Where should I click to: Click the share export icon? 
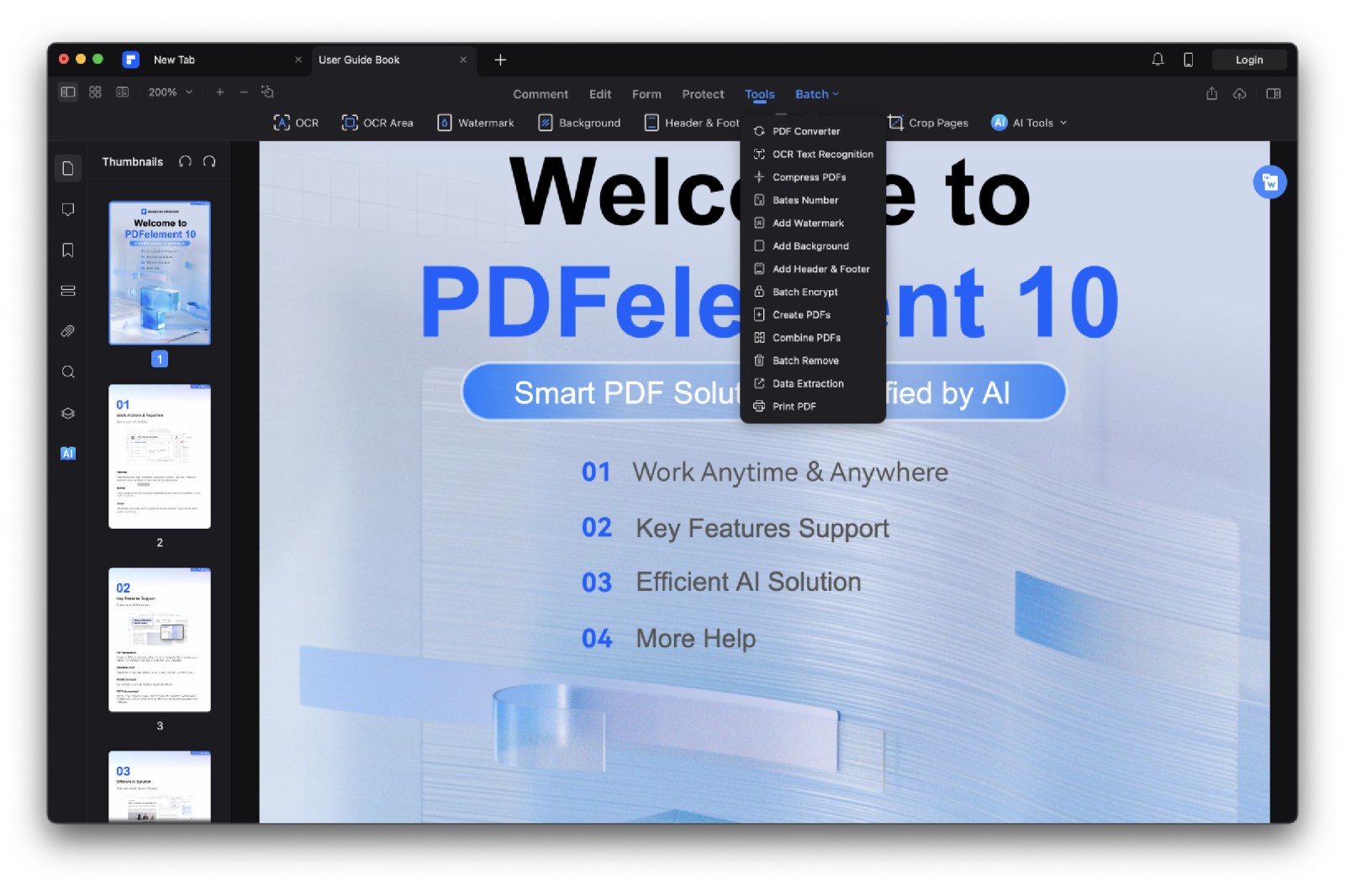tap(1211, 93)
